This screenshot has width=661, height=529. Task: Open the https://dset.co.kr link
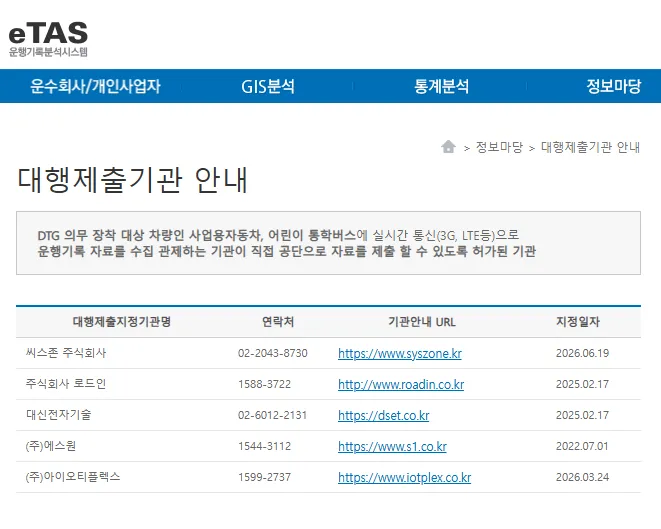[384, 416]
